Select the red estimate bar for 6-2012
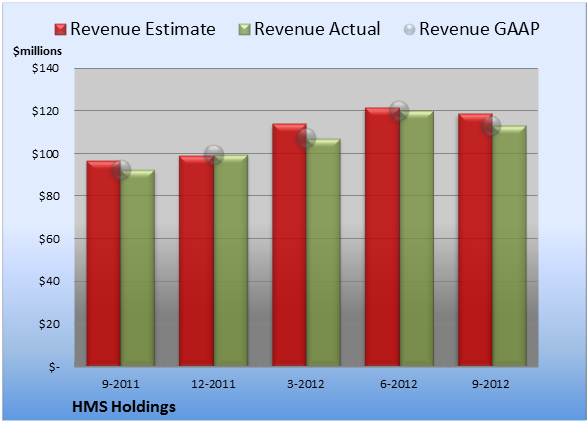 tap(382, 237)
